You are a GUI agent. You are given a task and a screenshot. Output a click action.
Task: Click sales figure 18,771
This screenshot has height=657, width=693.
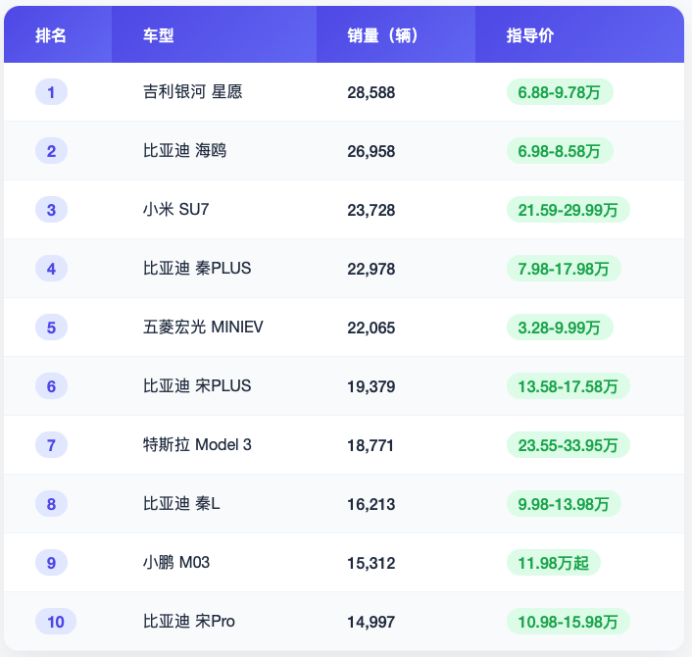pos(370,445)
